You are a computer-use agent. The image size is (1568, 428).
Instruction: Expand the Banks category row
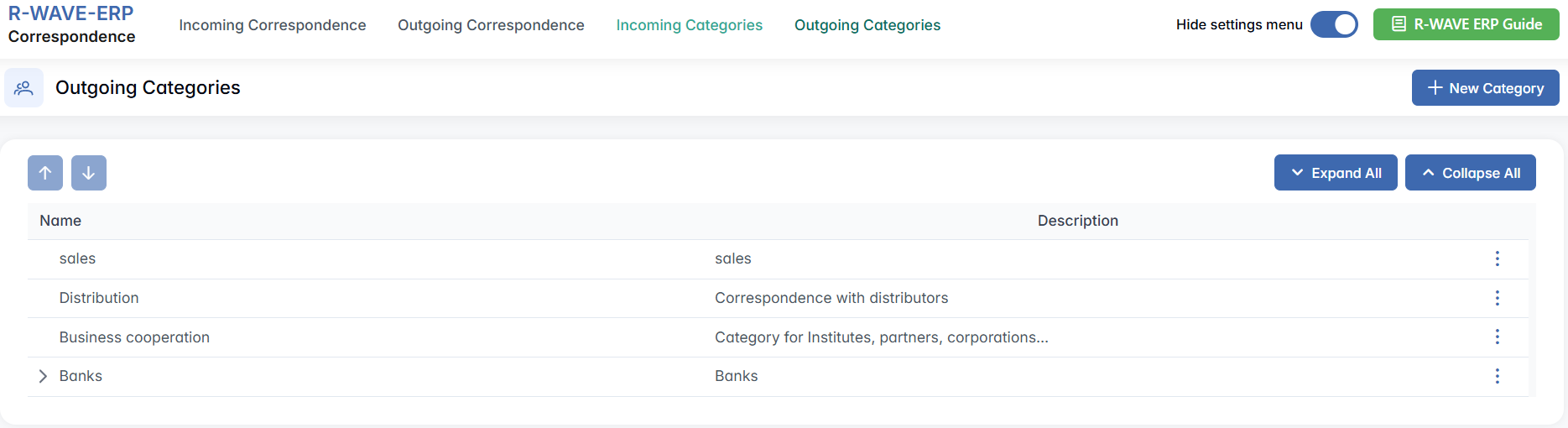(43, 376)
